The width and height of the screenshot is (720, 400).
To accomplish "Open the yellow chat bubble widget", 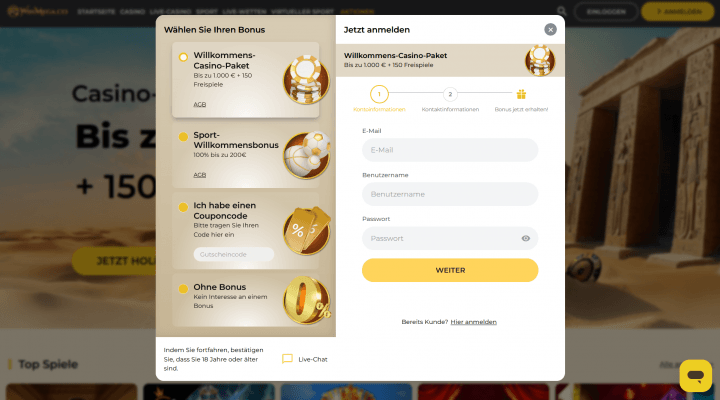I will [696, 376].
